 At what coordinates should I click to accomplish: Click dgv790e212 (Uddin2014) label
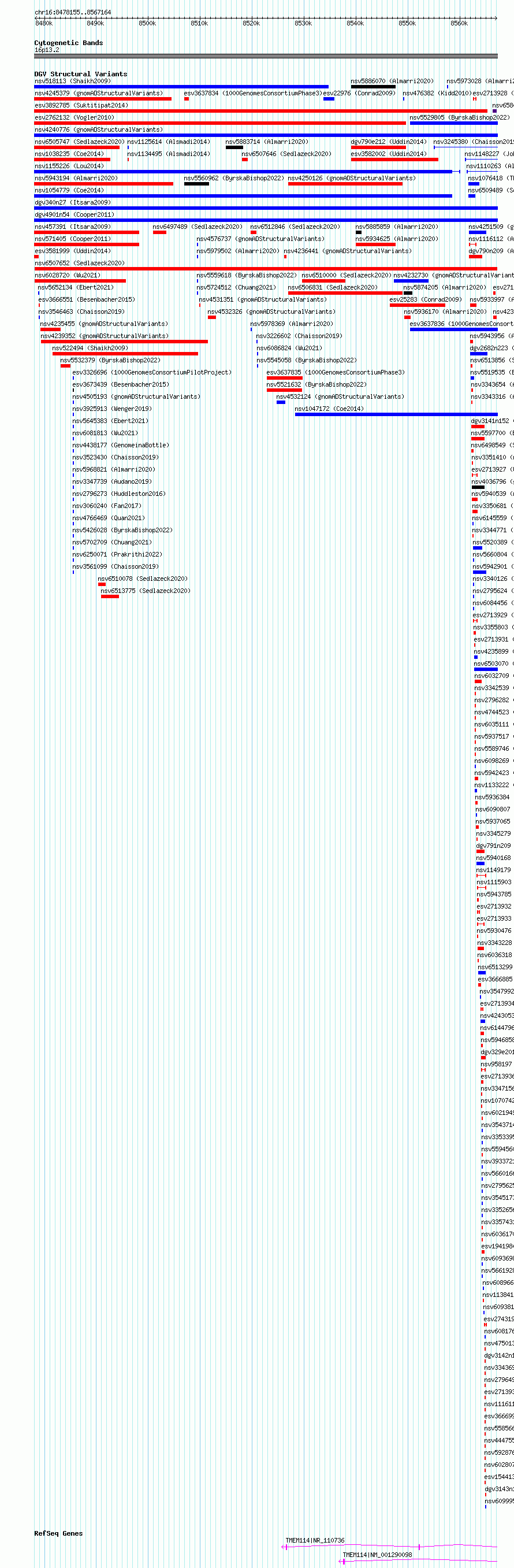click(x=389, y=142)
